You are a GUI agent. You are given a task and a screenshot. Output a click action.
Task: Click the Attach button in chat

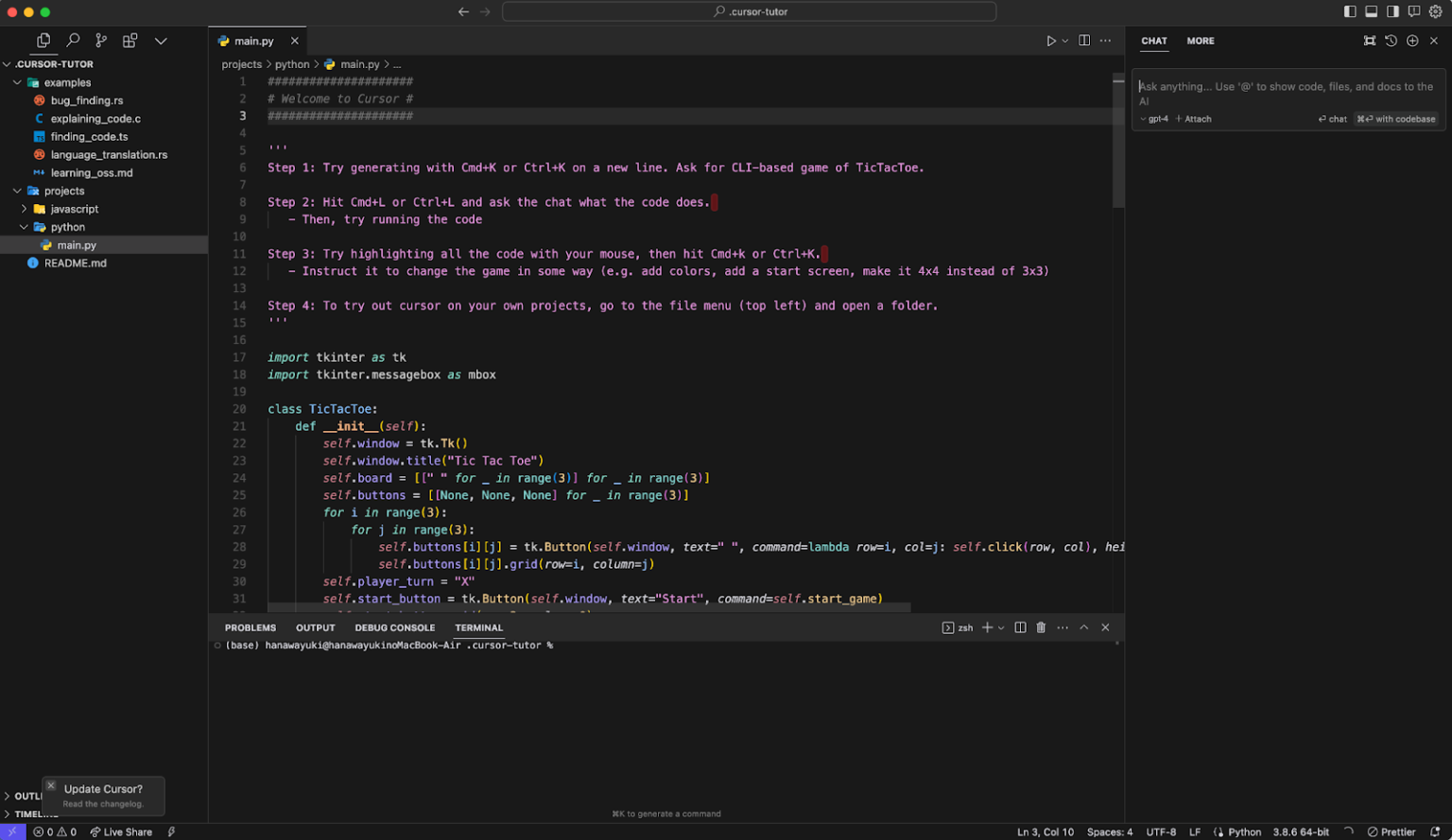coord(1194,119)
